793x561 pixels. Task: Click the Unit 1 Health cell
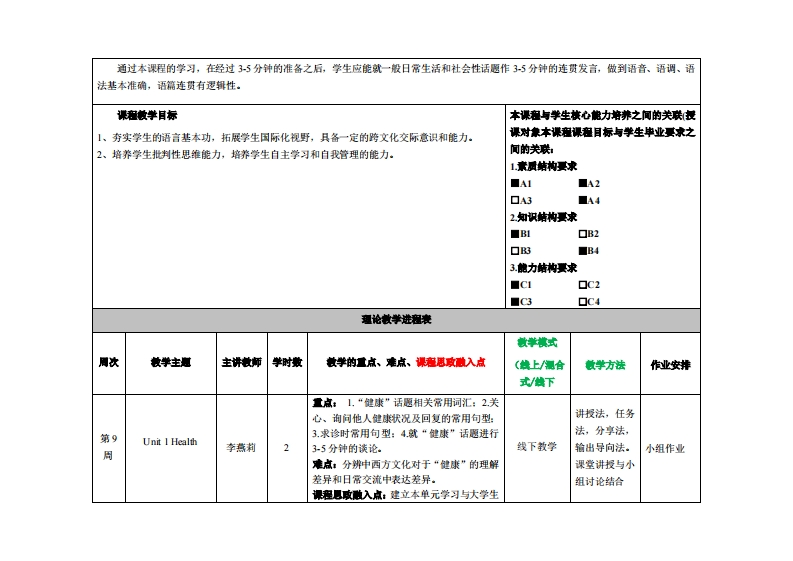tap(170, 441)
